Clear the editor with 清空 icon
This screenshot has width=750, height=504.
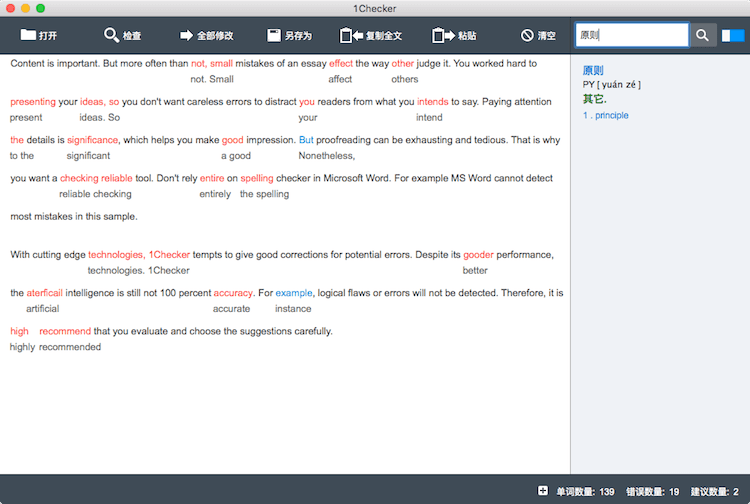coord(538,35)
